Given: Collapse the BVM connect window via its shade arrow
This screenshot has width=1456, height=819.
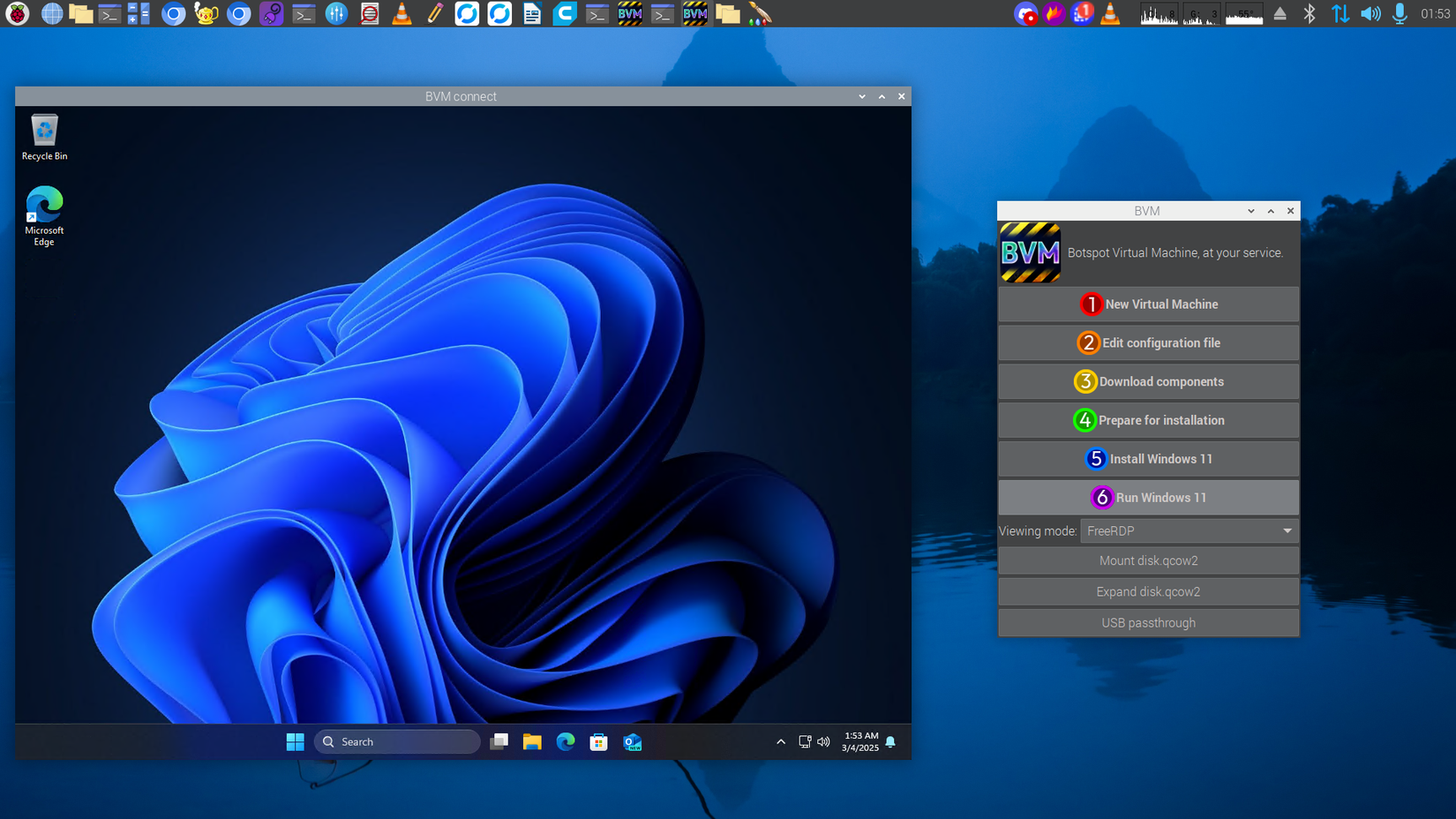Looking at the screenshot, I should (882, 95).
